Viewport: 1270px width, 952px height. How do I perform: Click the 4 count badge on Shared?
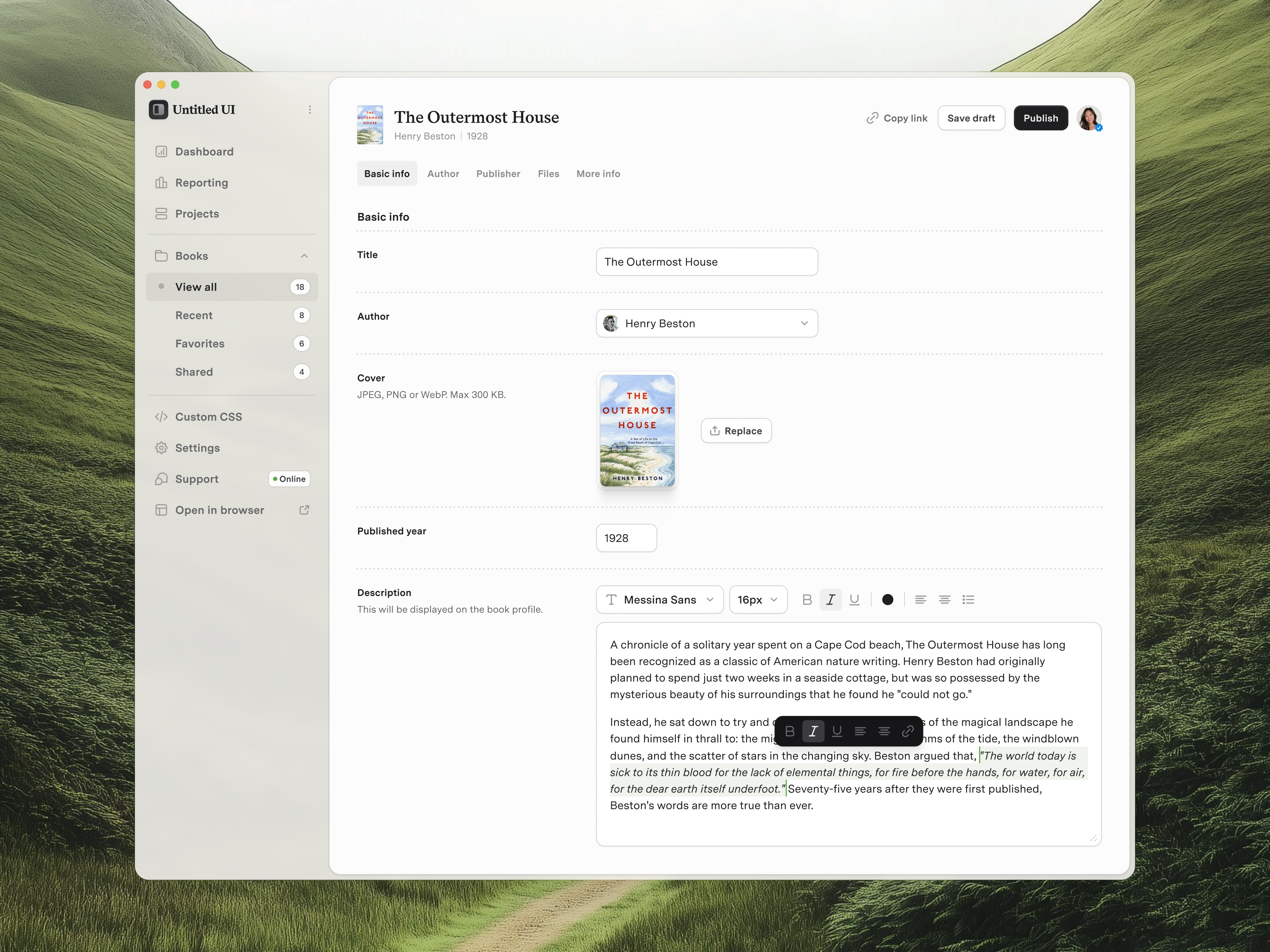(x=301, y=372)
